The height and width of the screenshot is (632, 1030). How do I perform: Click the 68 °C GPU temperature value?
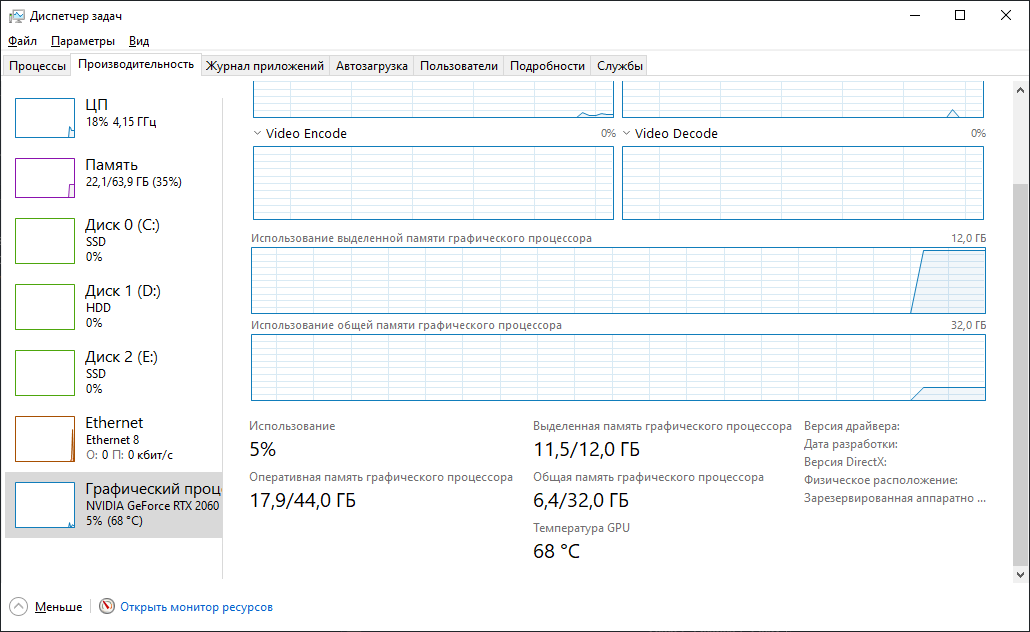556,551
